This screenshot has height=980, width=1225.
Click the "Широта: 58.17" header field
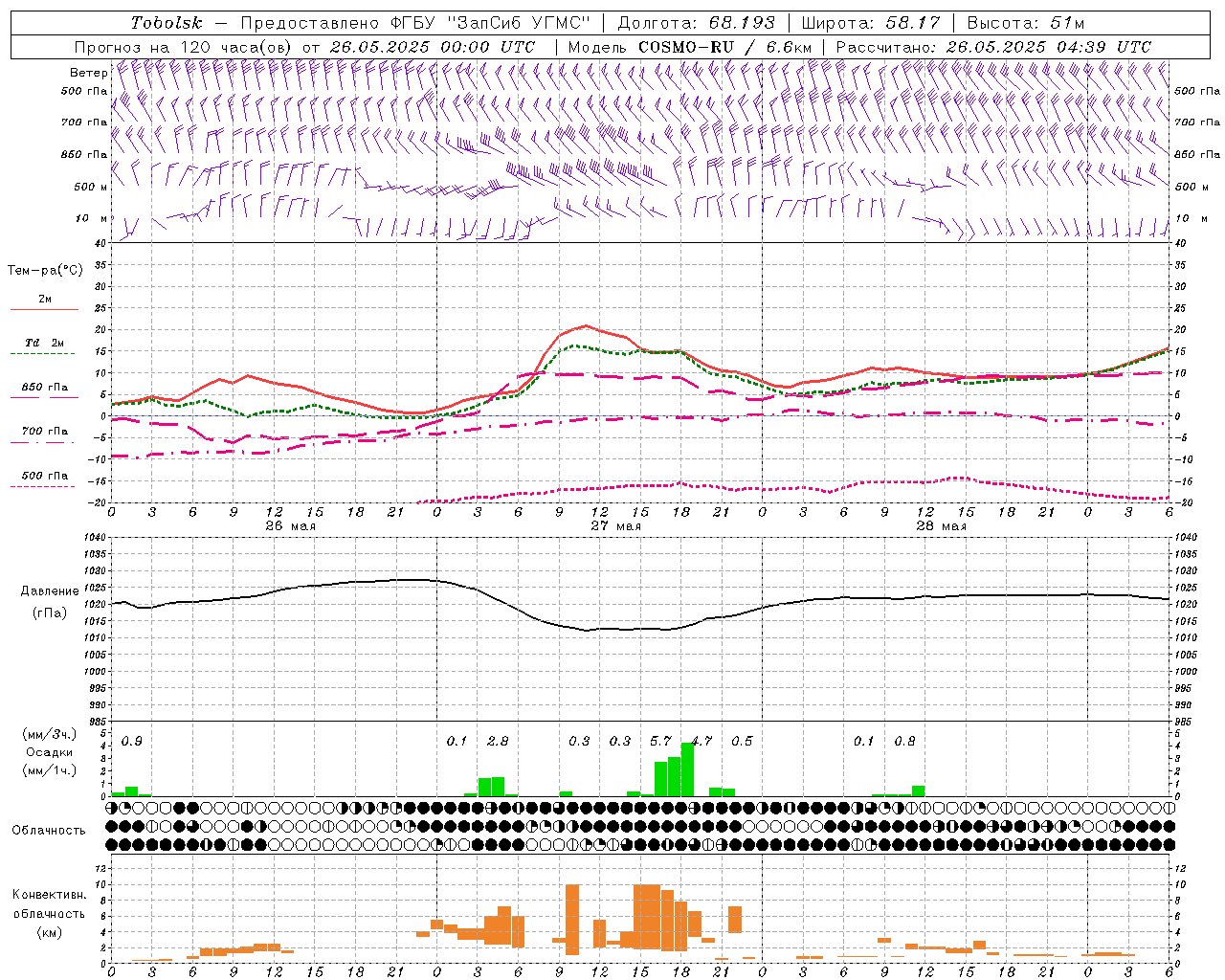[871, 23]
